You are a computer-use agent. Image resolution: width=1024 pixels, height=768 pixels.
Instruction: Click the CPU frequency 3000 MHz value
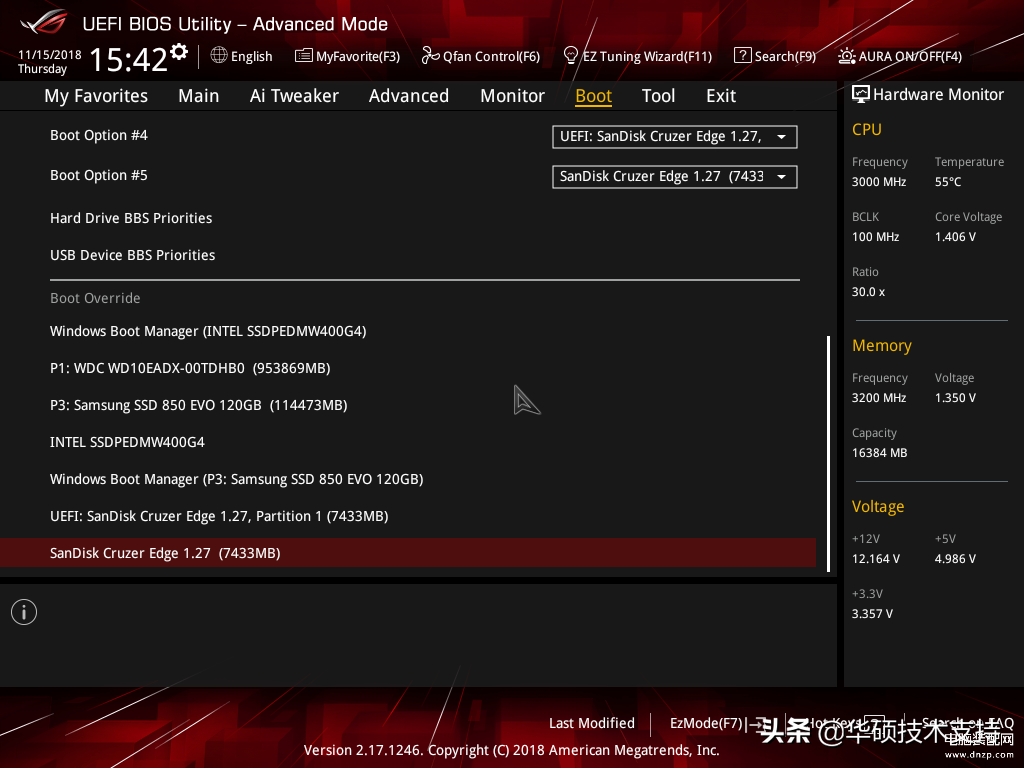coord(879,182)
